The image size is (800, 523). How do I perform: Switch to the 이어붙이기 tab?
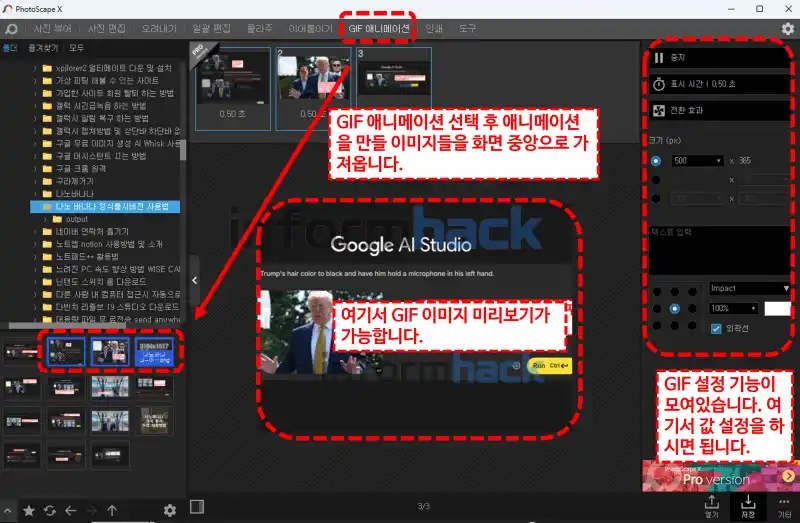pos(310,29)
